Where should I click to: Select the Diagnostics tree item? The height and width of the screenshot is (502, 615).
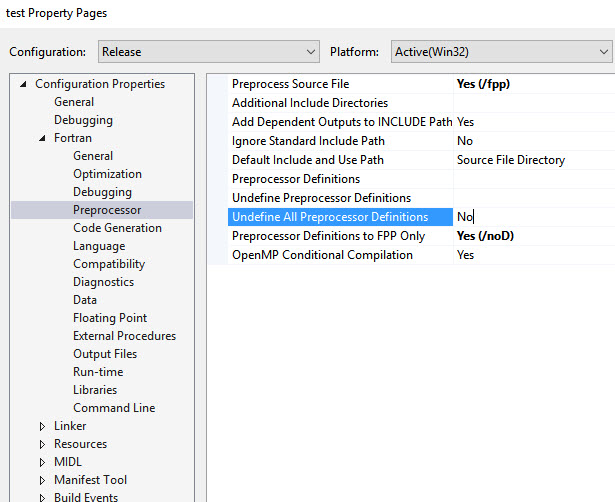click(103, 282)
